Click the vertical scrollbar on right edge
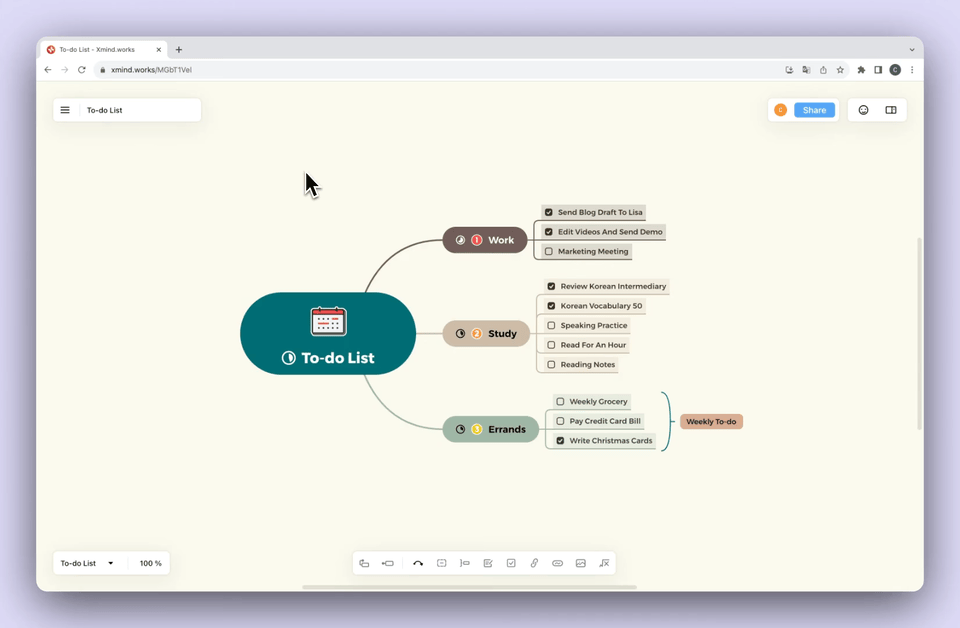The image size is (960, 628). [920, 334]
